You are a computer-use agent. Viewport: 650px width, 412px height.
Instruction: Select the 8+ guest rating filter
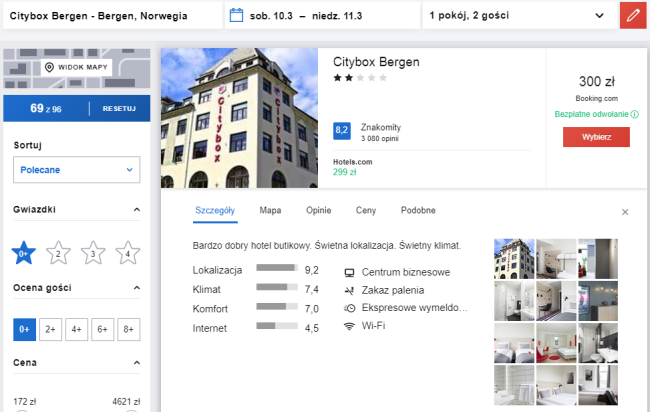coord(129,330)
